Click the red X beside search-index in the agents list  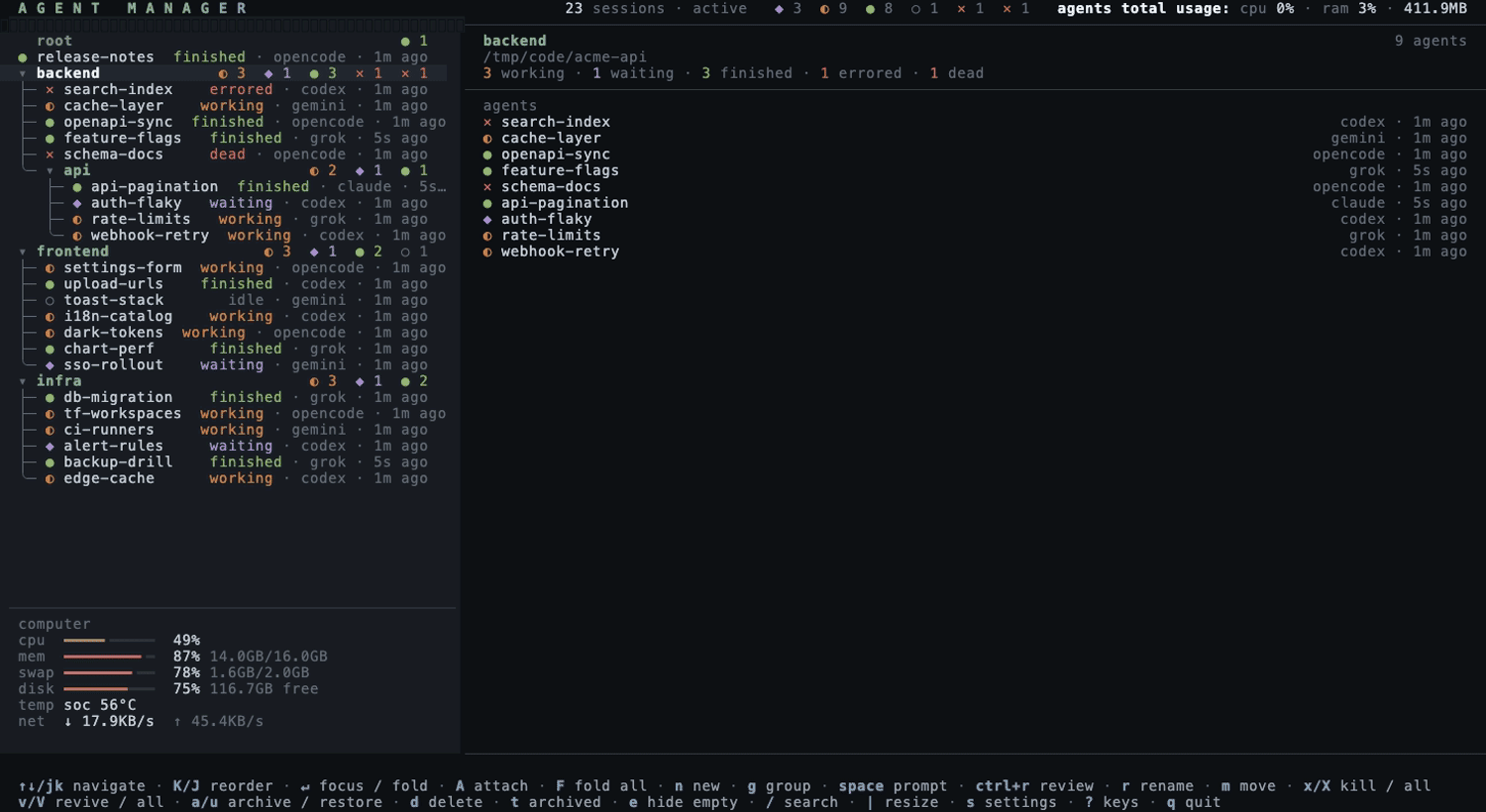click(487, 123)
